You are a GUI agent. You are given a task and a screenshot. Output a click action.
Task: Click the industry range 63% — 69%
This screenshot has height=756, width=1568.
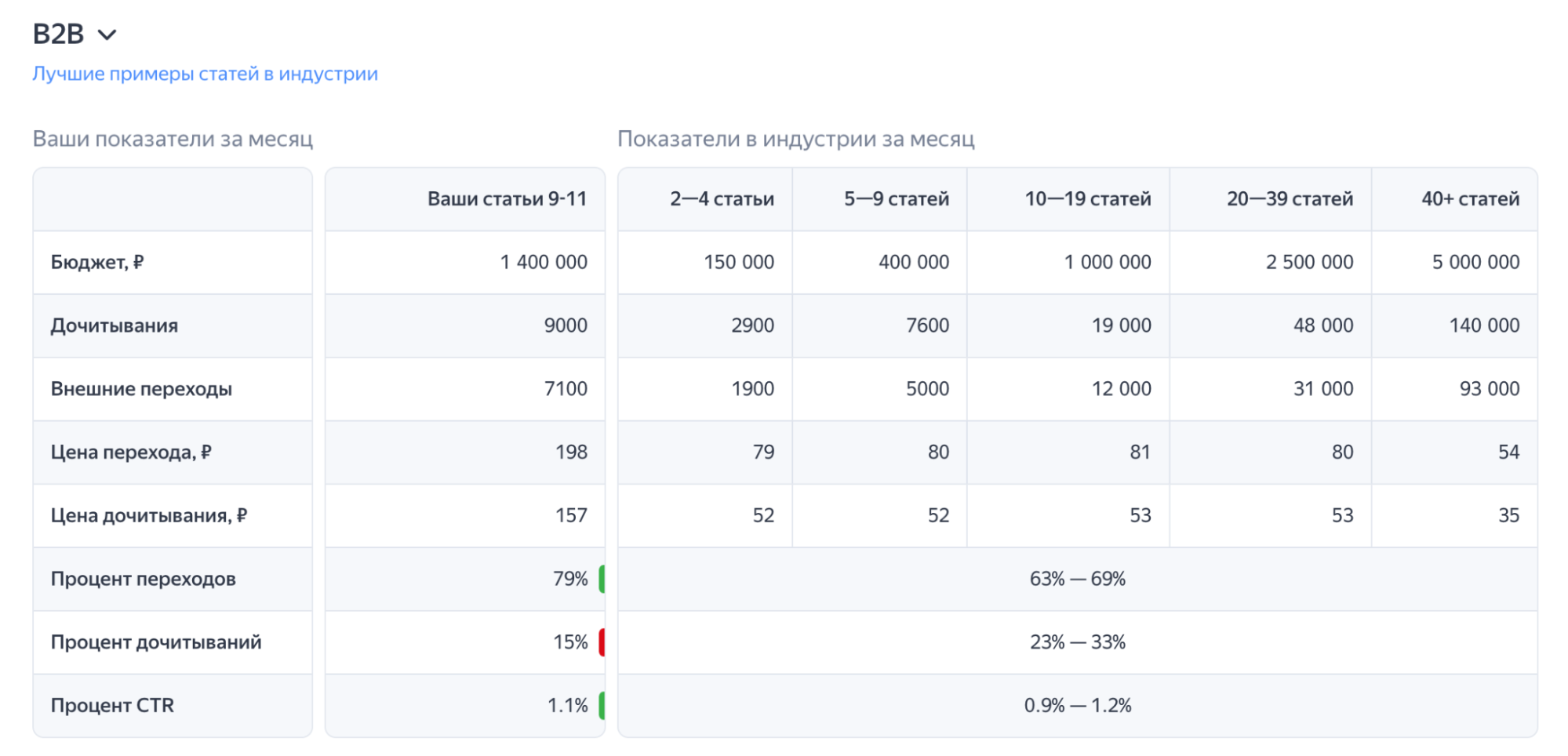[x=1077, y=579]
